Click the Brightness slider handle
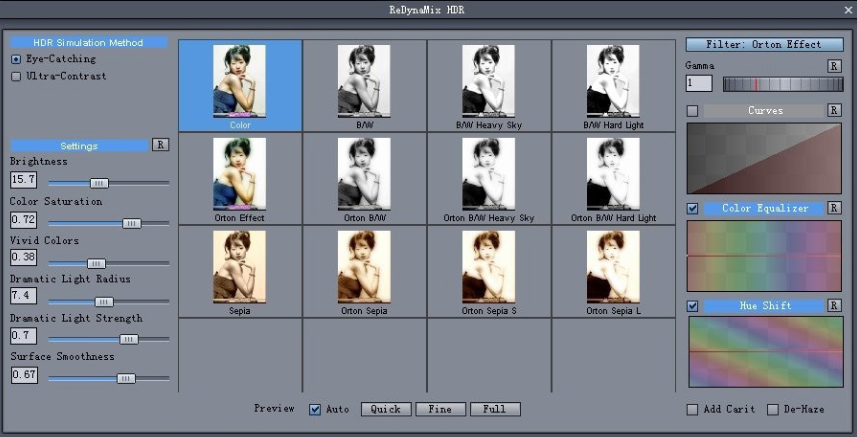857x437 pixels. point(99,184)
